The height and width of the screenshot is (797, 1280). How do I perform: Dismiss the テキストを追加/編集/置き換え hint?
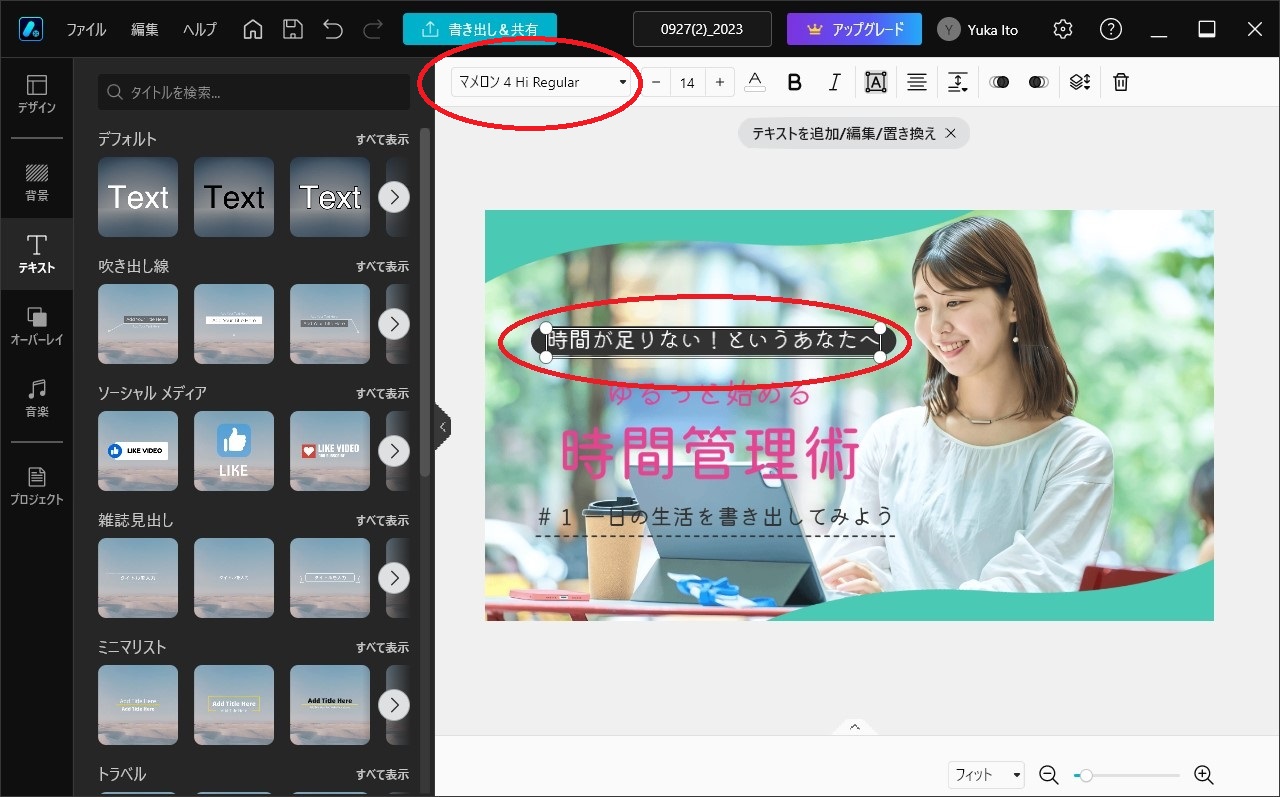951,133
